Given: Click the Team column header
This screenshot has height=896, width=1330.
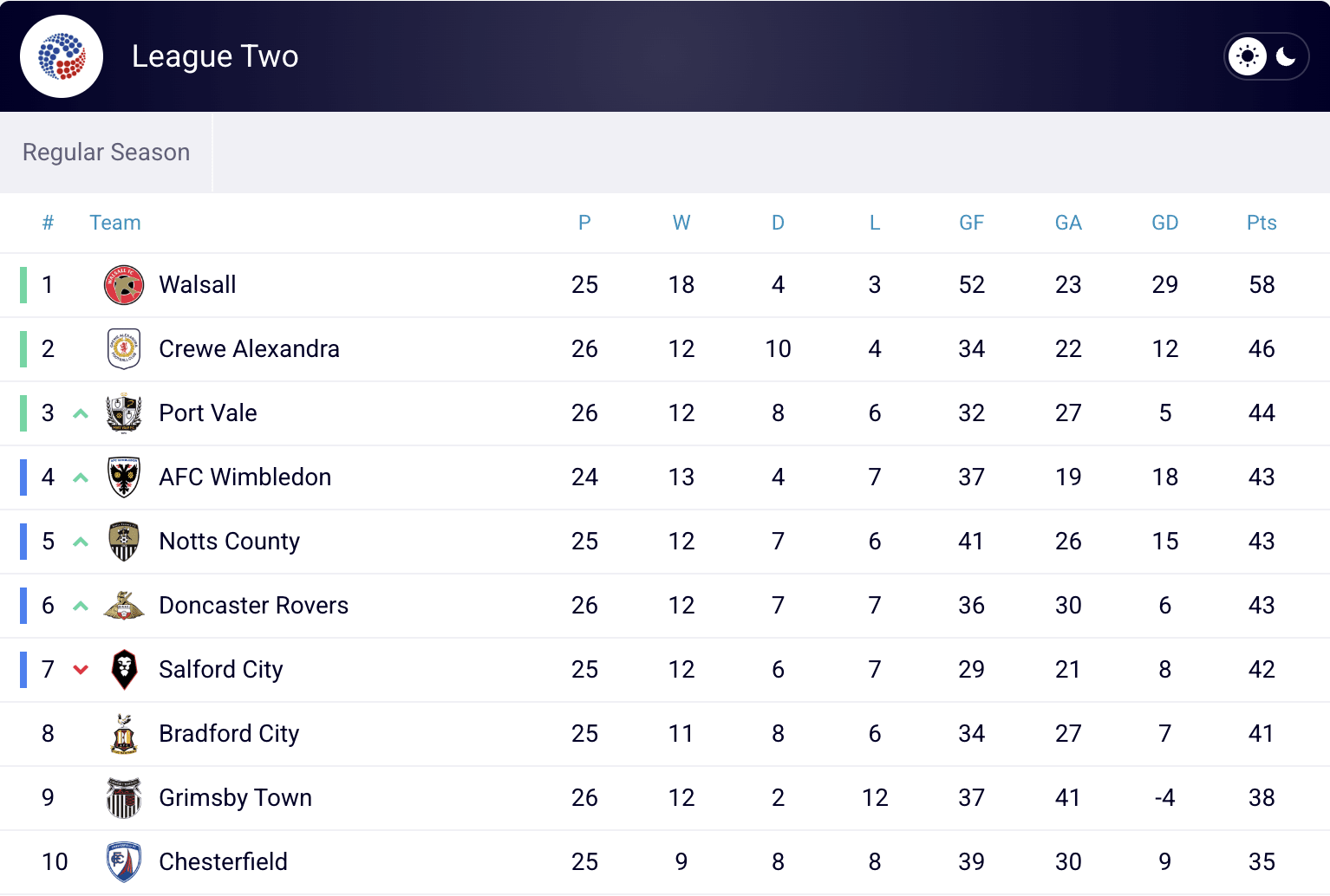Looking at the screenshot, I should 115,223.
